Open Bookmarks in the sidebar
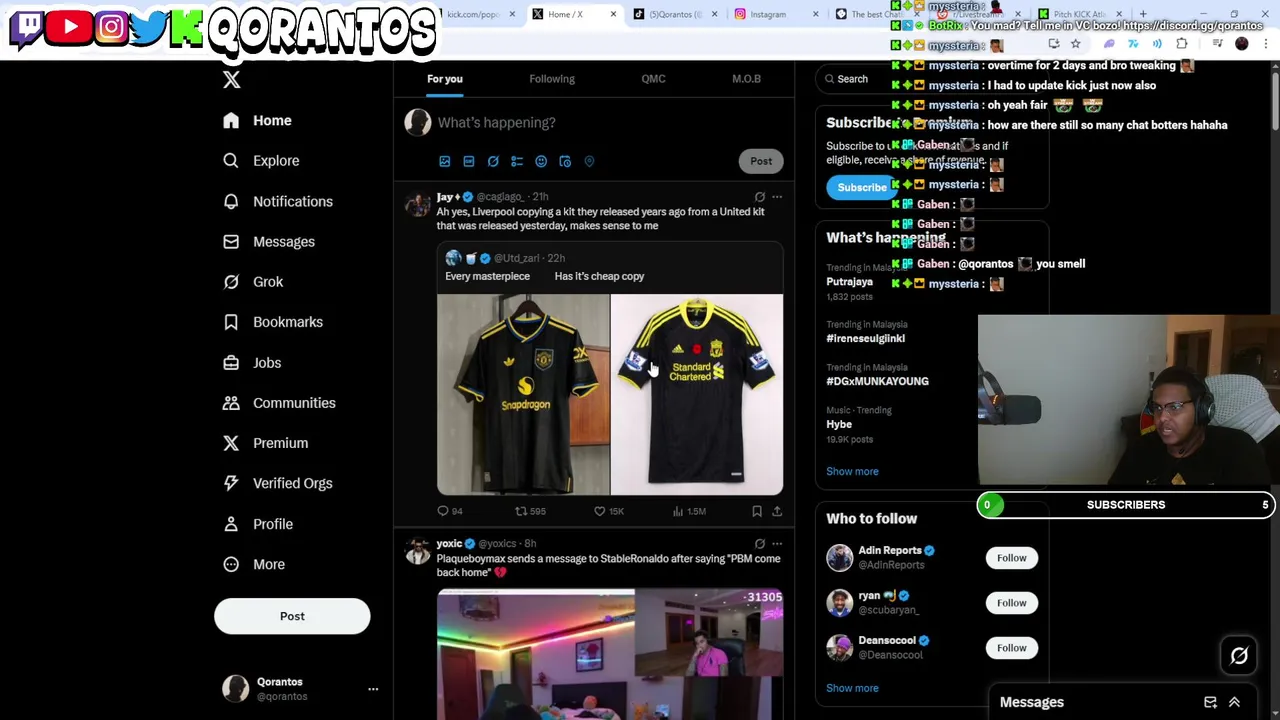1280x720 pixels. [x=273, y=321]
